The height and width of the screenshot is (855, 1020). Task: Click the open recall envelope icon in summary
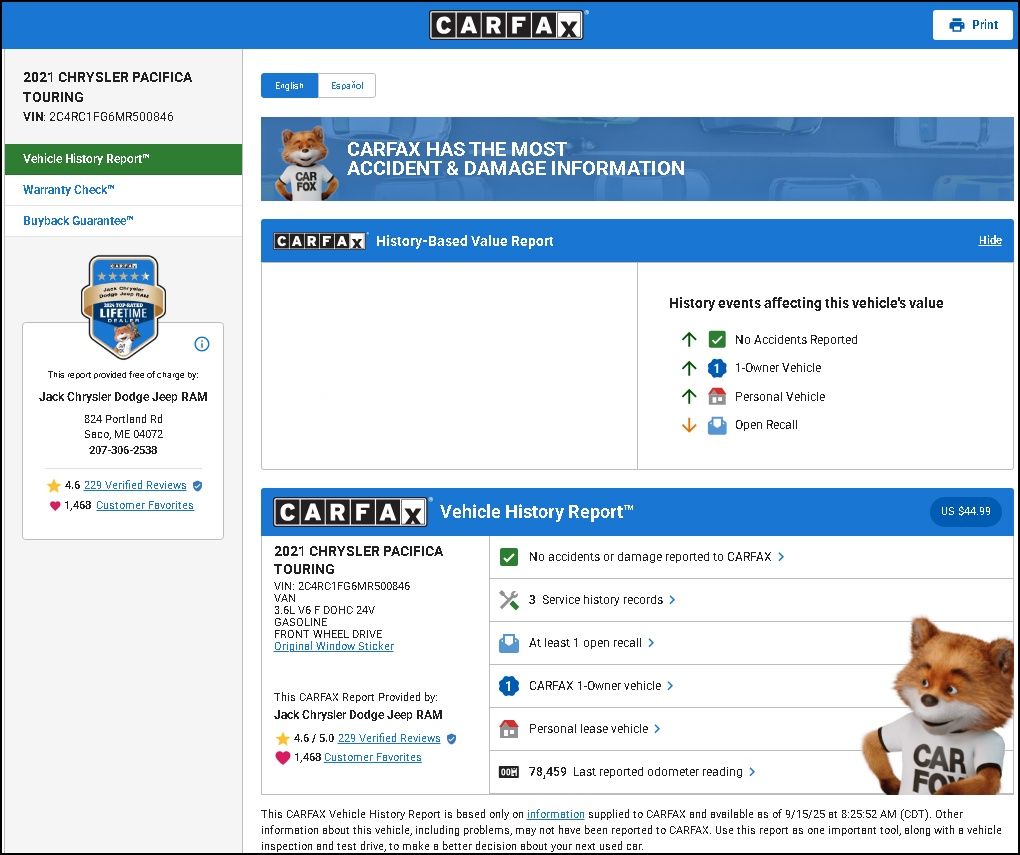pyautogui.click(x=509, y=644)
